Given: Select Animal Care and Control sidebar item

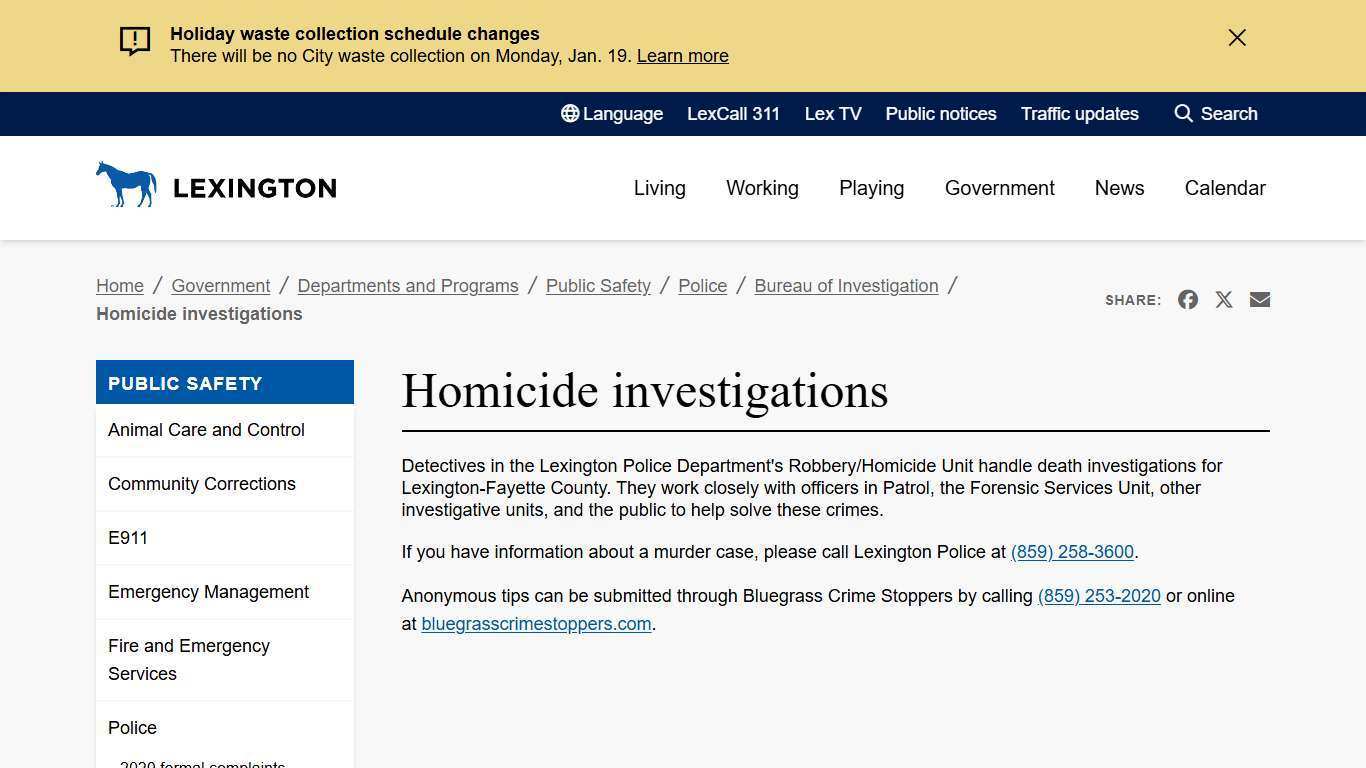Looking at the screenshot, I should click(x=206, y=430).
